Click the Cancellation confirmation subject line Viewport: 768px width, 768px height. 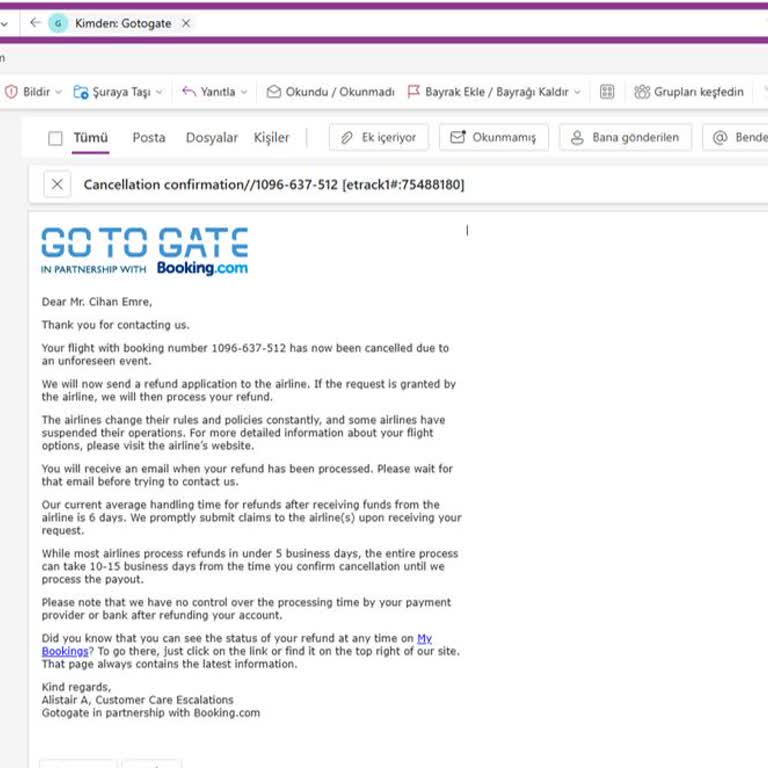click(274, 185)
